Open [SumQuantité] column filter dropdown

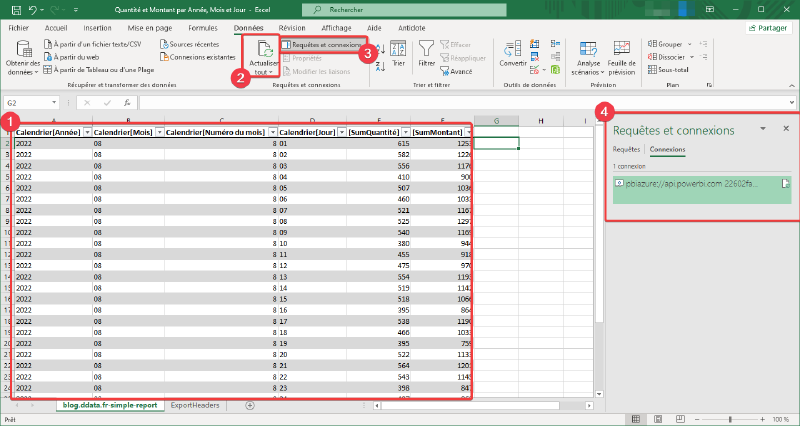(406, 133)
